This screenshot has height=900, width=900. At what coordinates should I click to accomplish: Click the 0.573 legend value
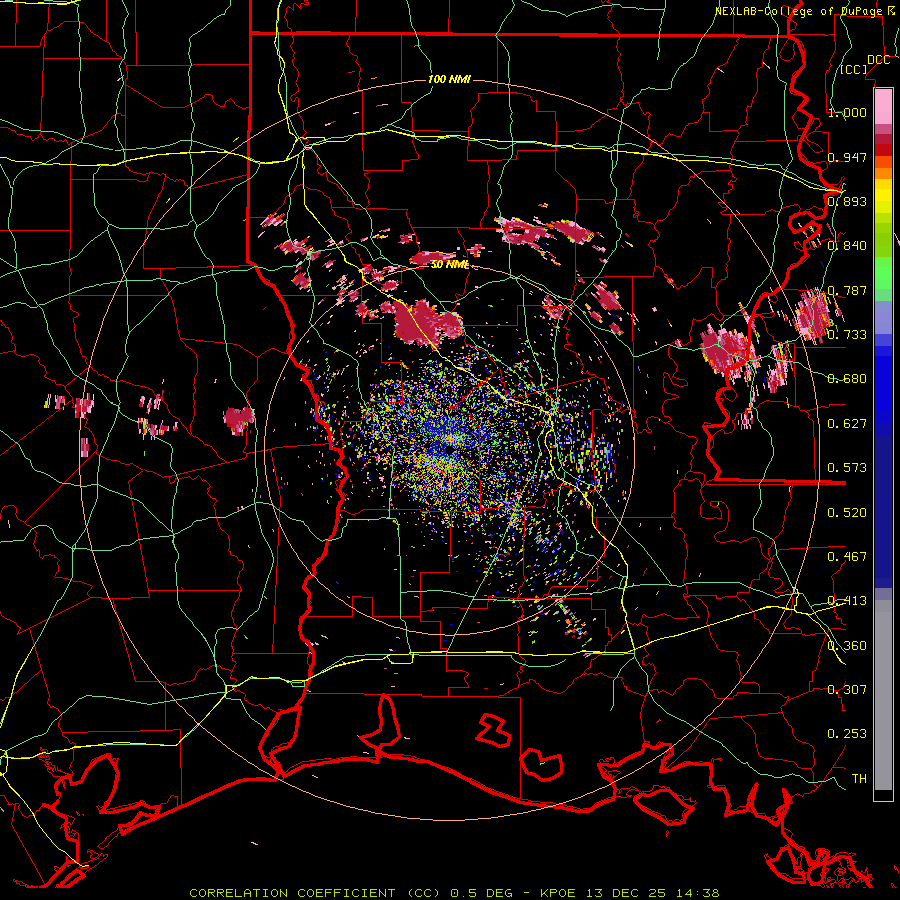(847, 468)
